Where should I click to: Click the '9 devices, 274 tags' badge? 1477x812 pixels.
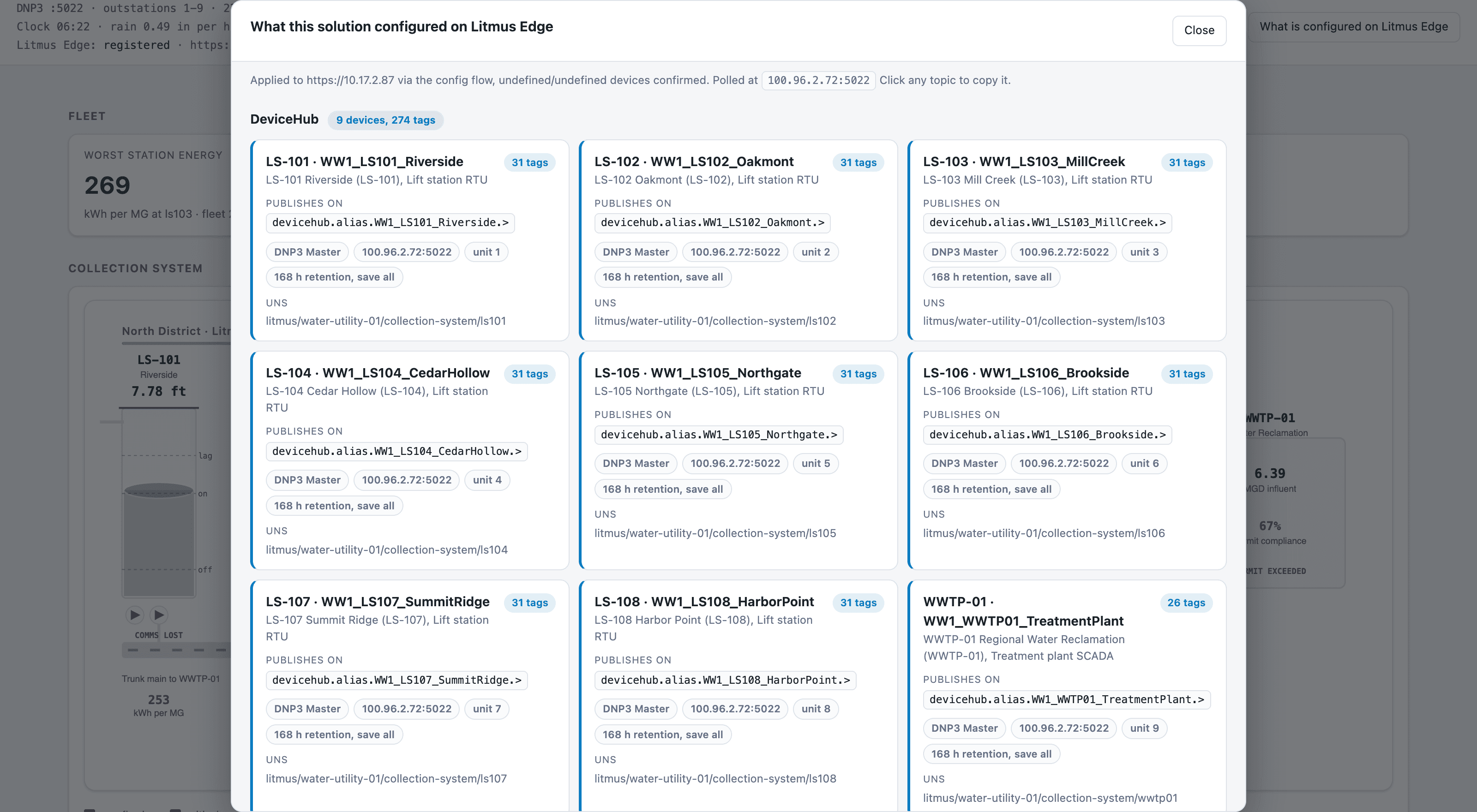pos(385,120)
